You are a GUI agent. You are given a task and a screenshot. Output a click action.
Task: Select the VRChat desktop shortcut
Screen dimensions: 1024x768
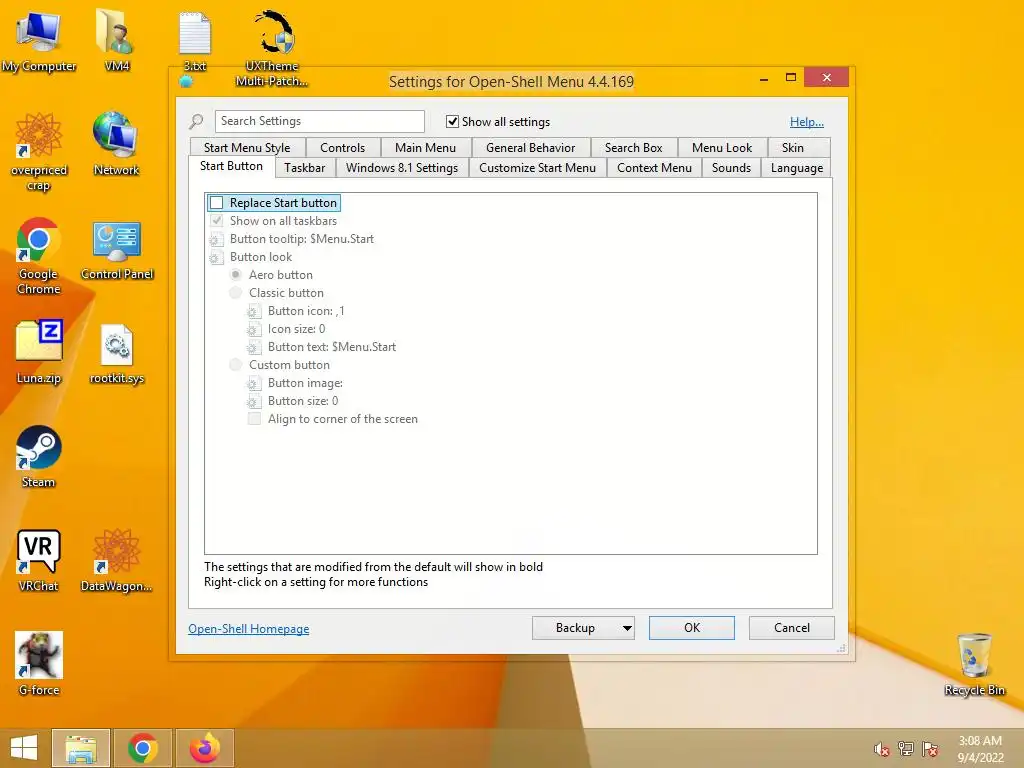pyautogui.click(x=39, y=560)
